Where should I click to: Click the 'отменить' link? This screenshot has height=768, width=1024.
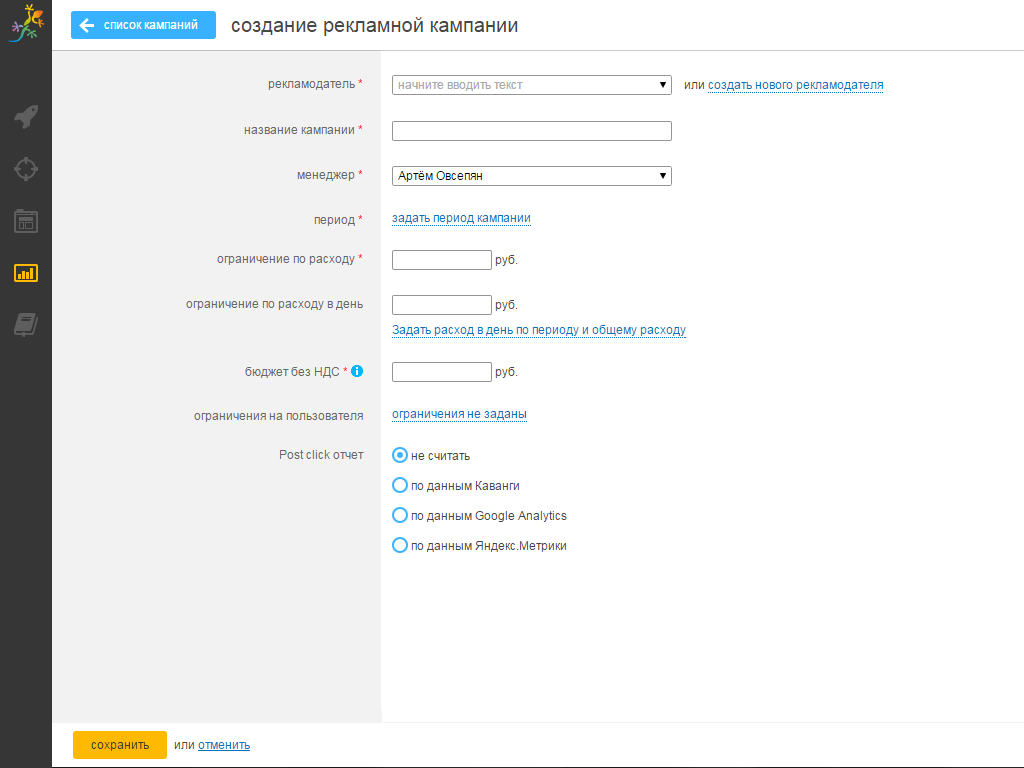(224, 745)
